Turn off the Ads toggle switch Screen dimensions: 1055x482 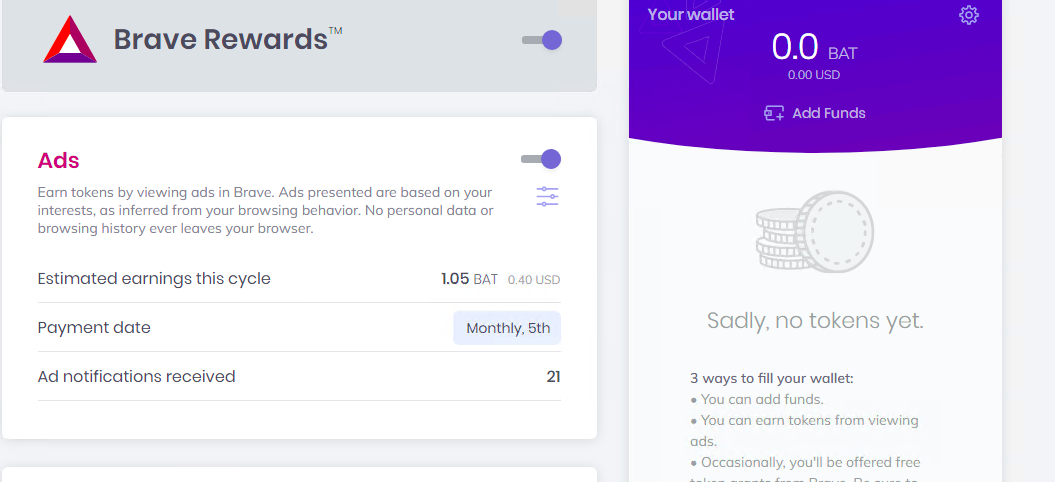point(541,159)
